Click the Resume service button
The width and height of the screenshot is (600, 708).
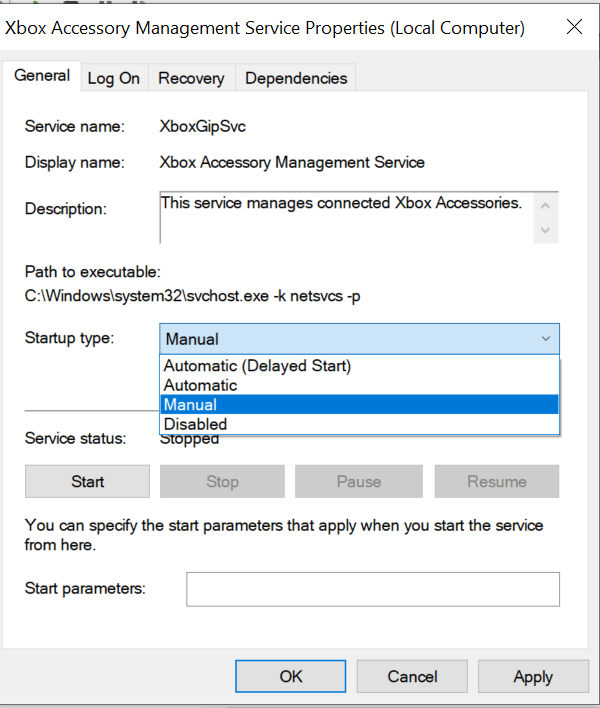(x=497, y=482)
